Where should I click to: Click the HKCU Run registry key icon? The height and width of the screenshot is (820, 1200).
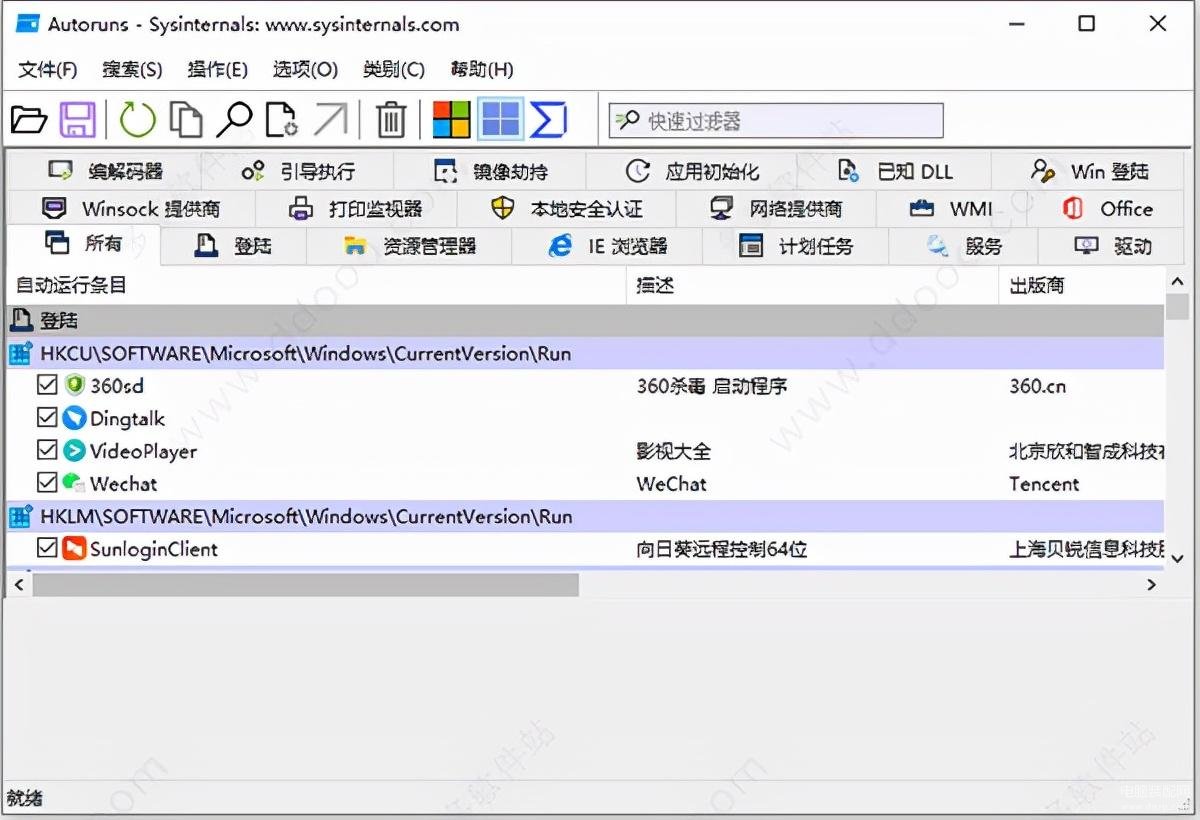tap(21, 353)
